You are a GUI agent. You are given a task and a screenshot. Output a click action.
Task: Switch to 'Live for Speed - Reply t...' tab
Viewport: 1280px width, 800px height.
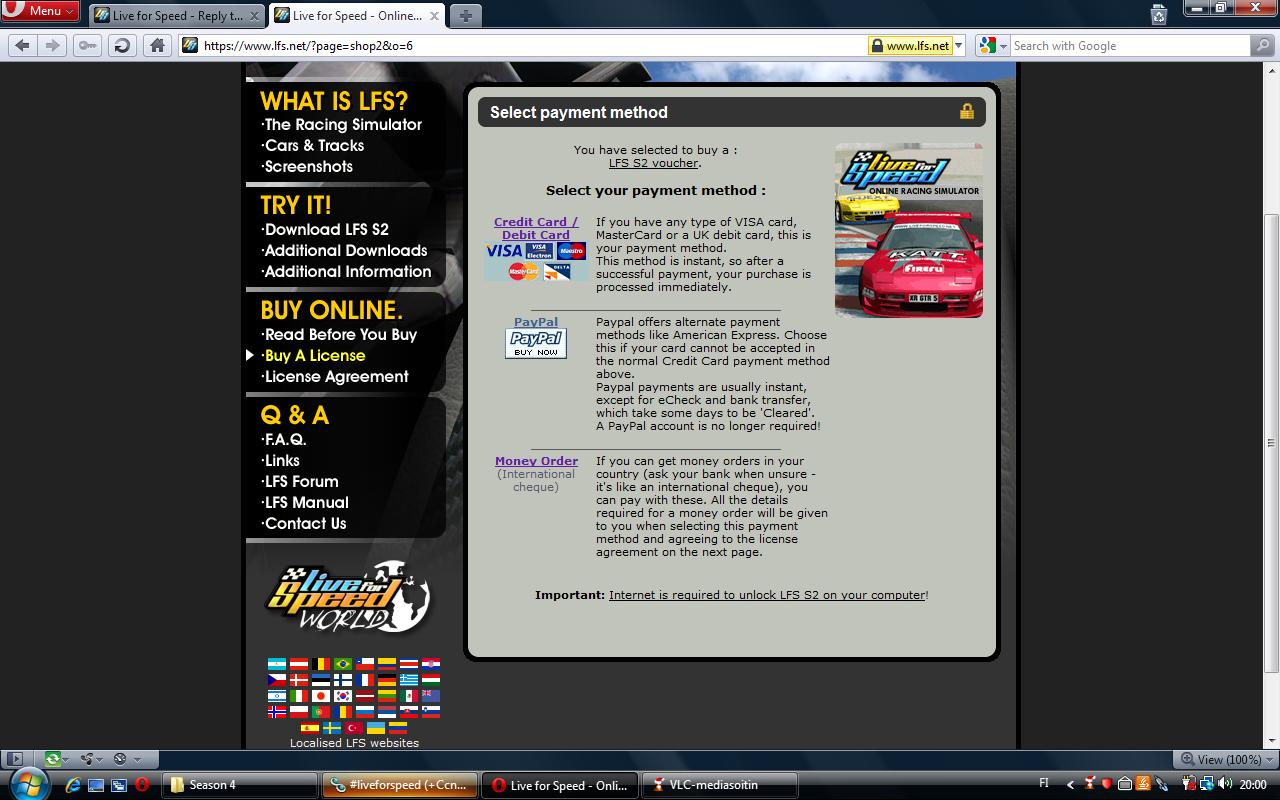(x=177, y=16)
